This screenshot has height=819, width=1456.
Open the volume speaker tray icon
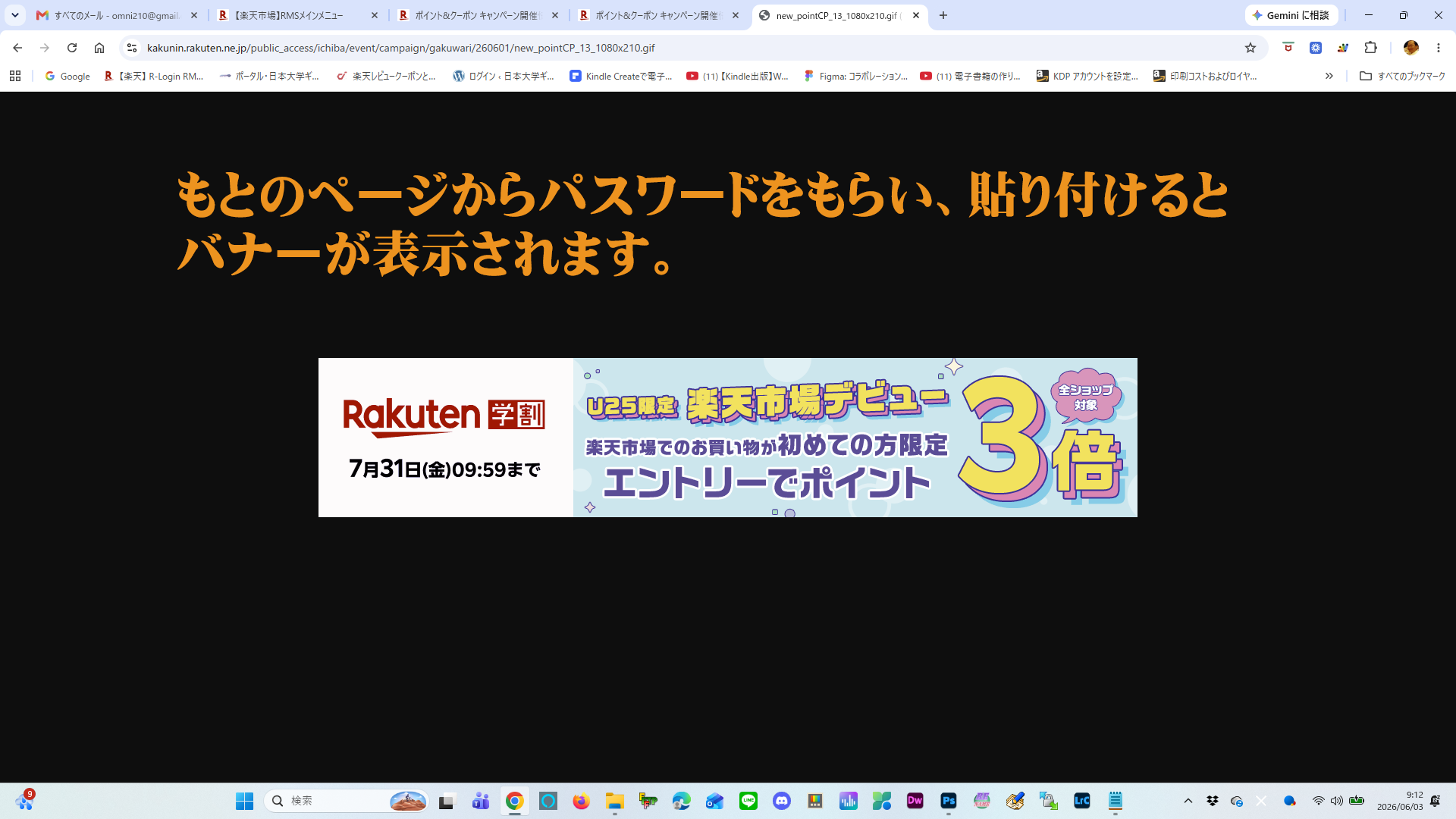[x=1337, y=801]
